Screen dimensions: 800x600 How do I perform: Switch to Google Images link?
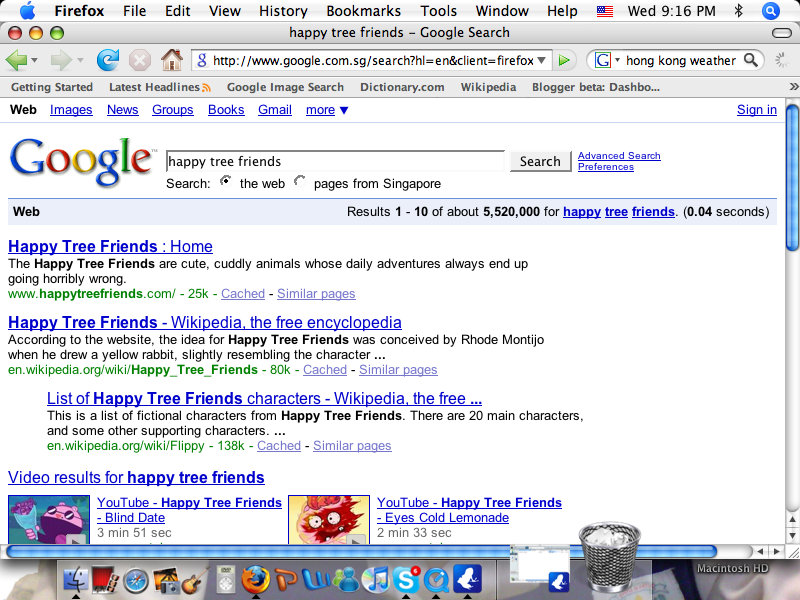(71, 110)
